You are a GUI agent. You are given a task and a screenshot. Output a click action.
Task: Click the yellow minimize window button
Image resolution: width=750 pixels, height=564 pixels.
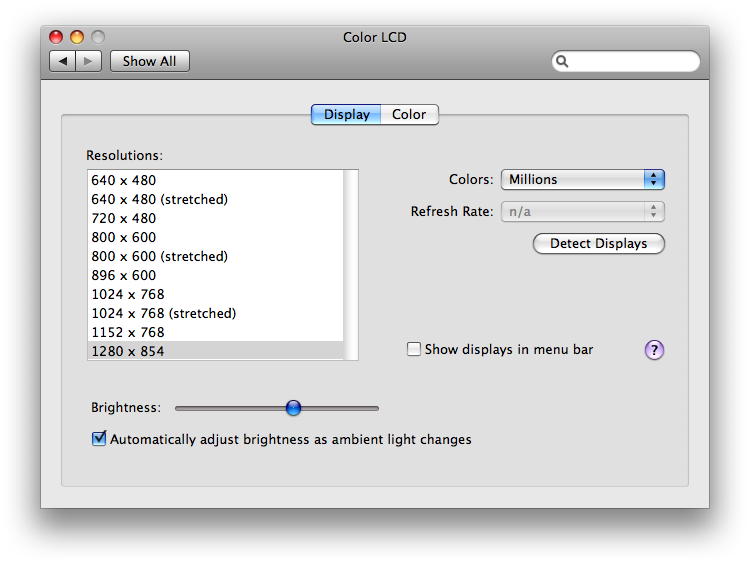pyautogui.click(x=77, y=37)
